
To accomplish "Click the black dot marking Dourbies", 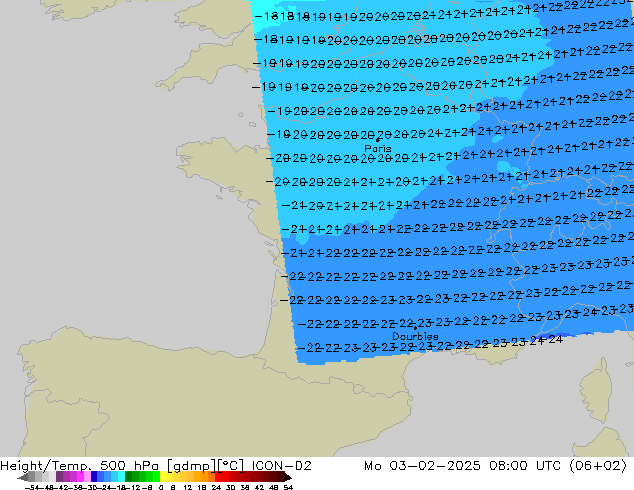I will point(415,328).
